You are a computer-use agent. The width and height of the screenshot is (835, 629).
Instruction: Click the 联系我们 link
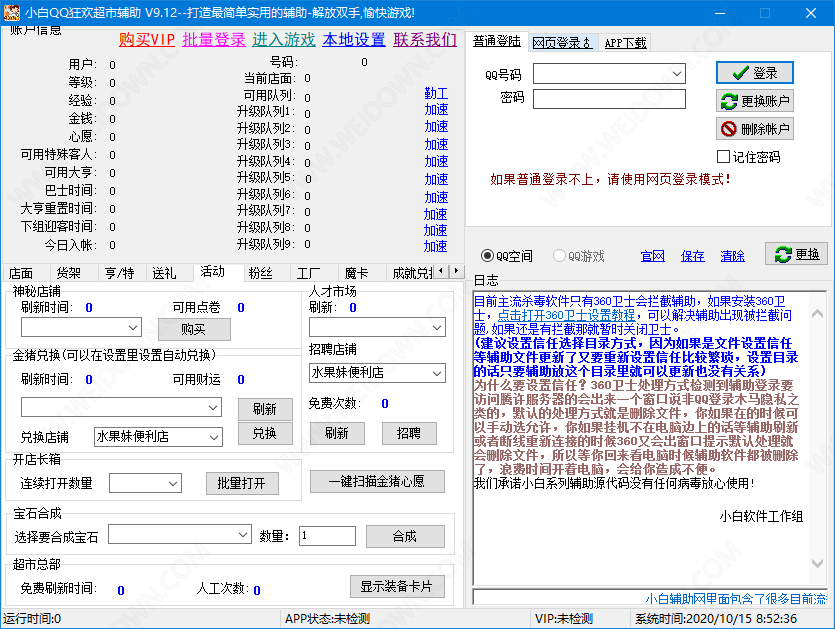pyautogui.click(x=425, y=39)
